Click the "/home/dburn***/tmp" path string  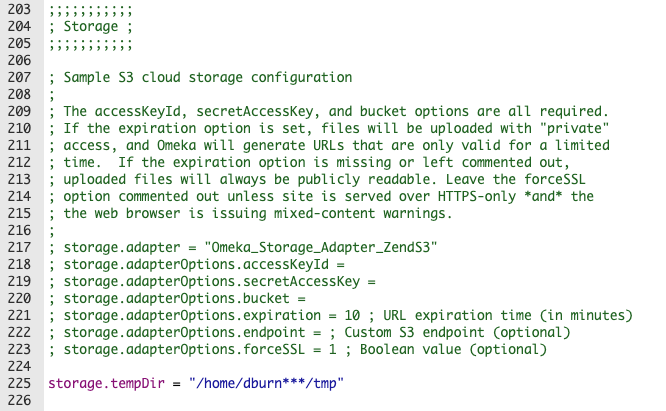coord(266,383)
